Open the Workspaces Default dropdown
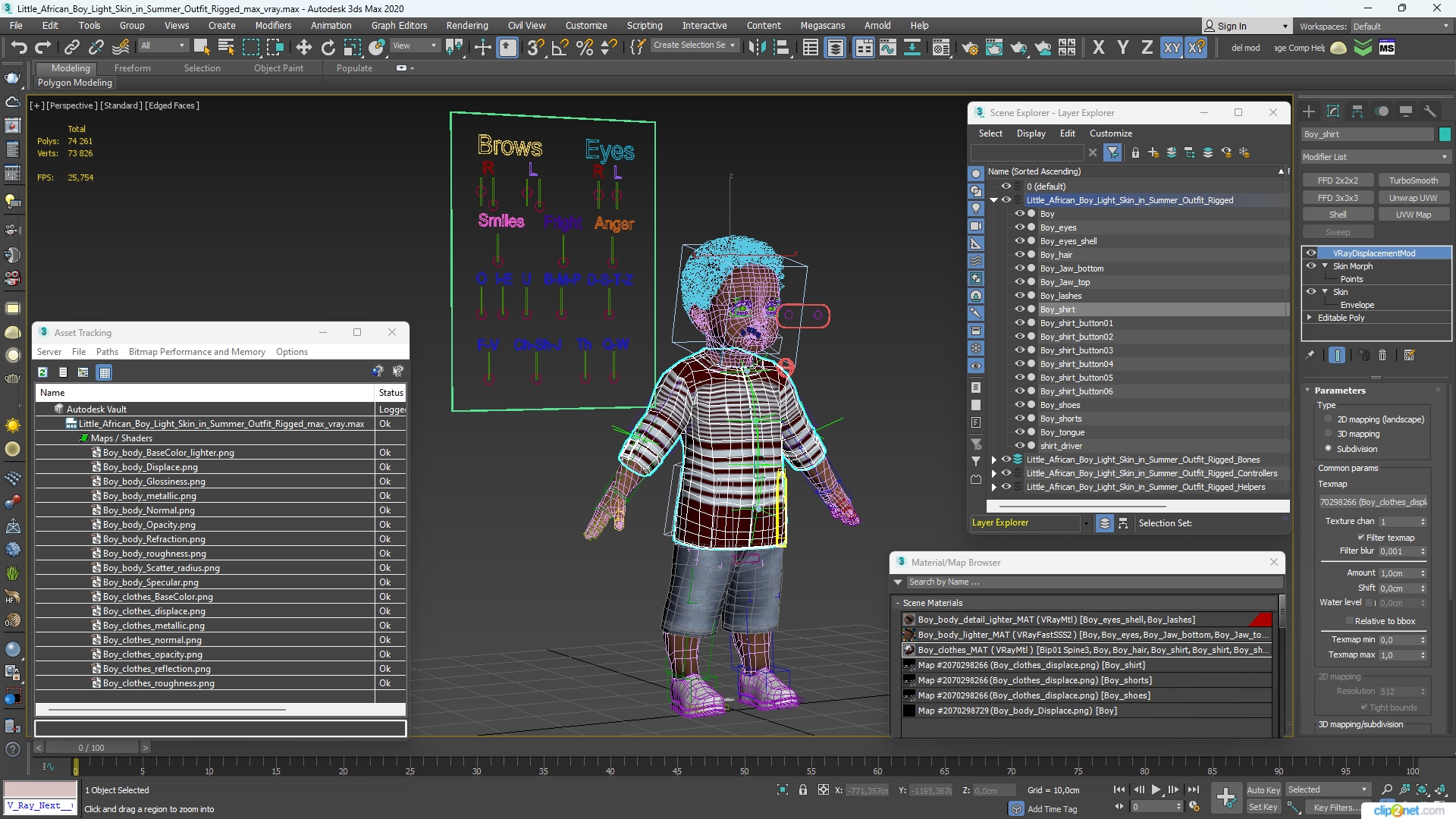This screenshot has height=819, width=1456. pos(1400,27)
